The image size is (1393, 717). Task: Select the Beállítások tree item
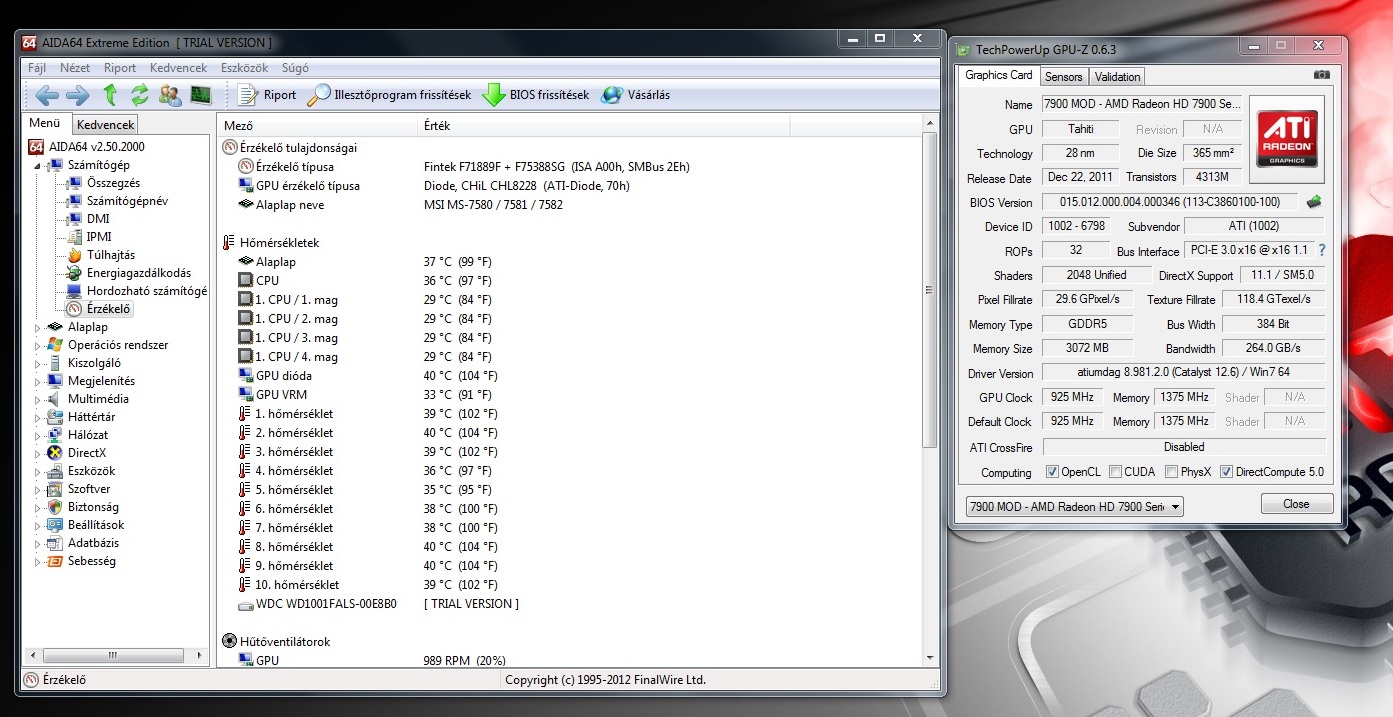(96, 525)
